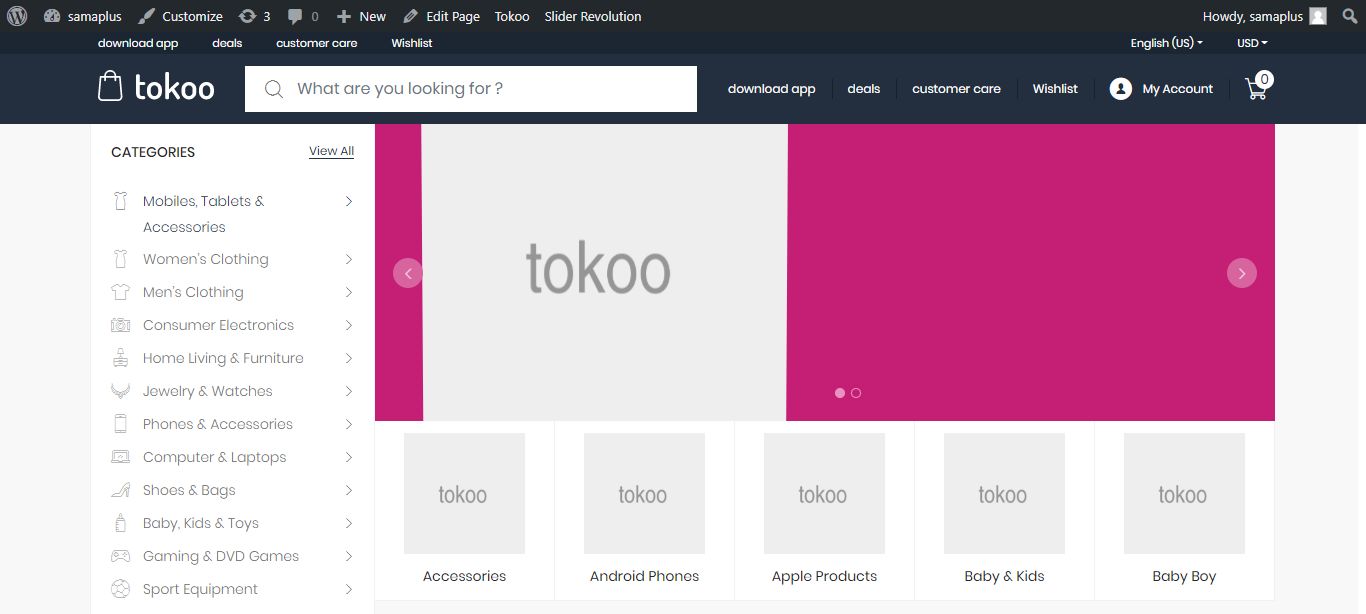Click the Women's Clothing dress icon
This screenshot has width=1366, height=614.
coord(121,259)
